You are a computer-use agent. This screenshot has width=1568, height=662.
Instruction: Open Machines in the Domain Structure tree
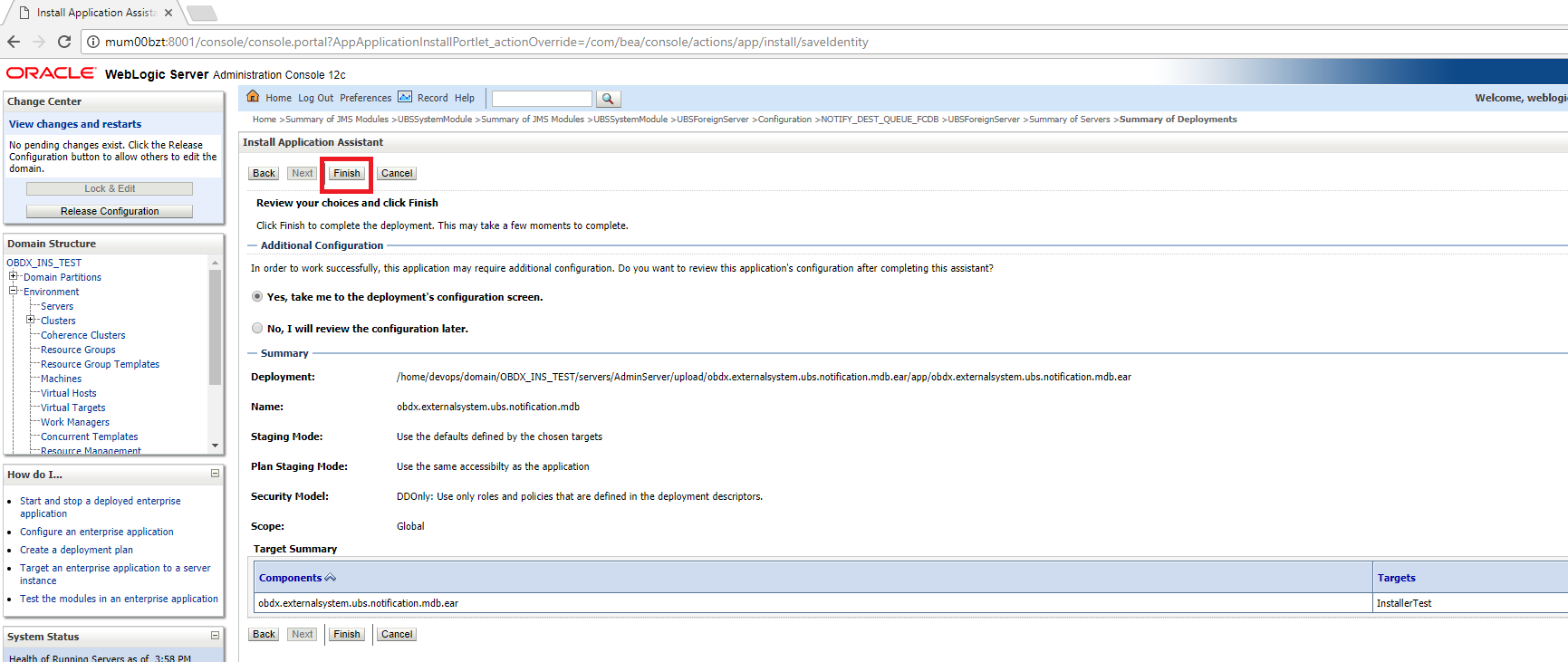(x=61, y=379)
